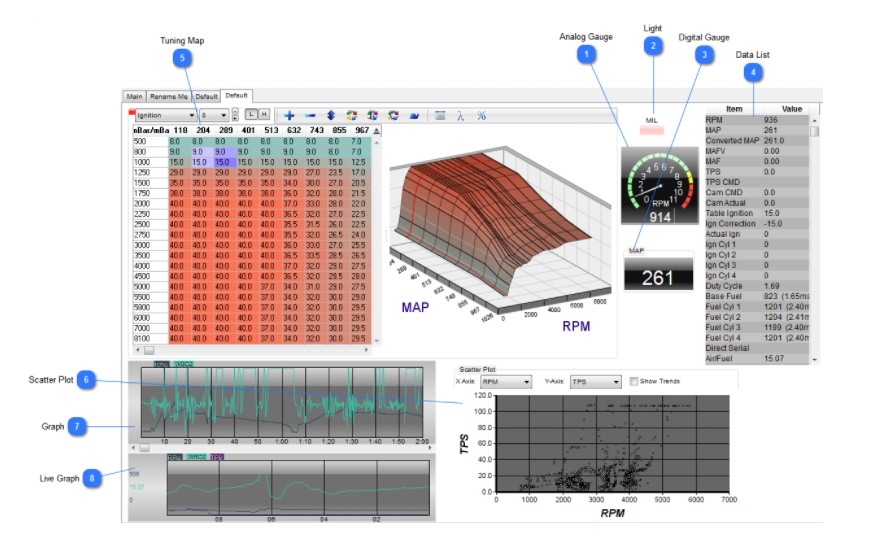Select the Table Ignition row in data list
The height and width of the screenshot is (554, 884).
tap(757, 214)
